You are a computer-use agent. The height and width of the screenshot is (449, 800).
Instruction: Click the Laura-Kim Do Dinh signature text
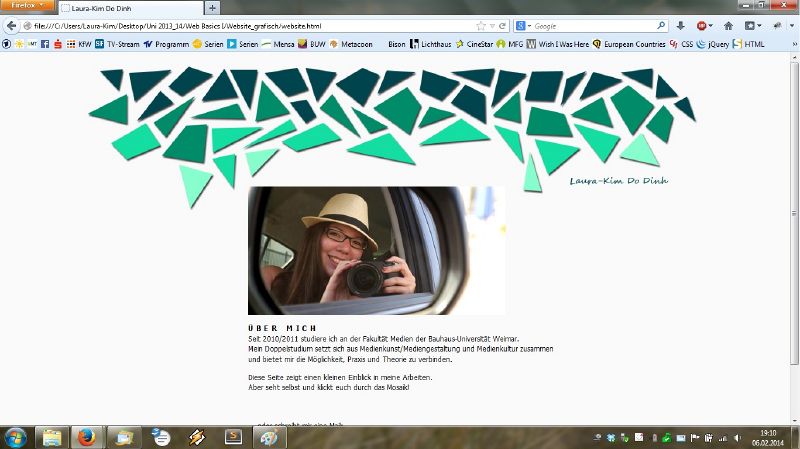[618, 181]
